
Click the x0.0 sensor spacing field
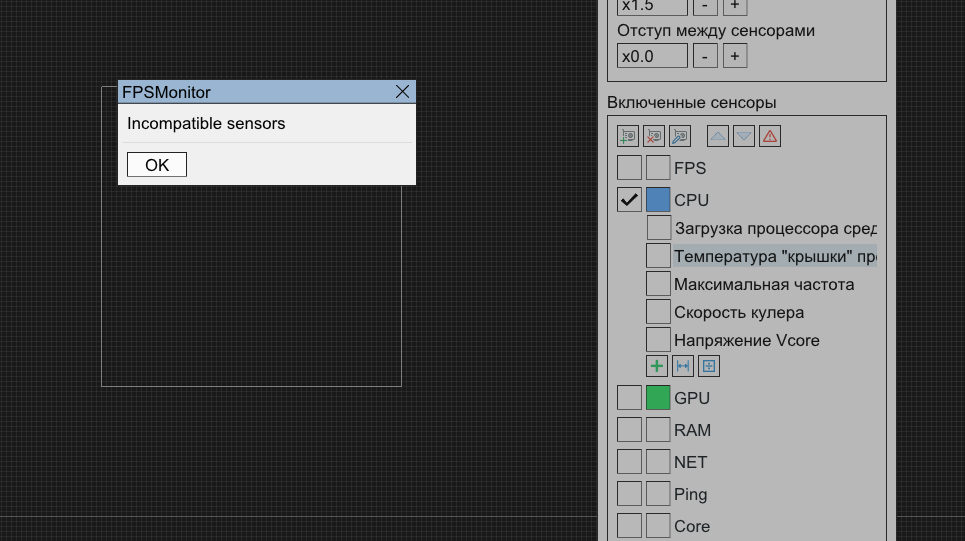point(652,56)
